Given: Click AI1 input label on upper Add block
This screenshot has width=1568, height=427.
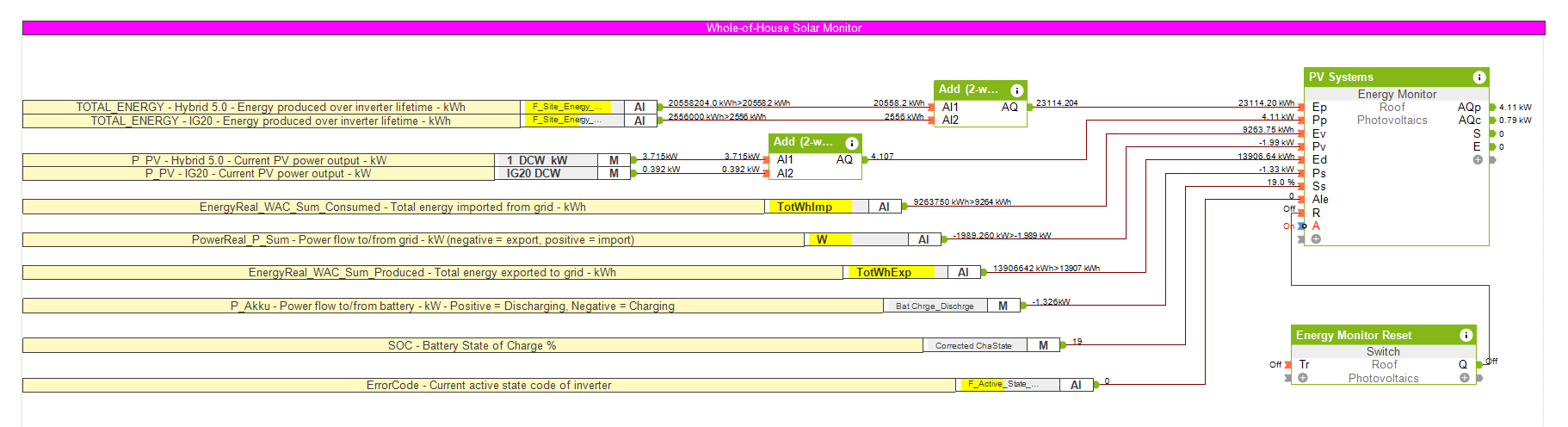Looking at the screenshot, I should 950,108.
